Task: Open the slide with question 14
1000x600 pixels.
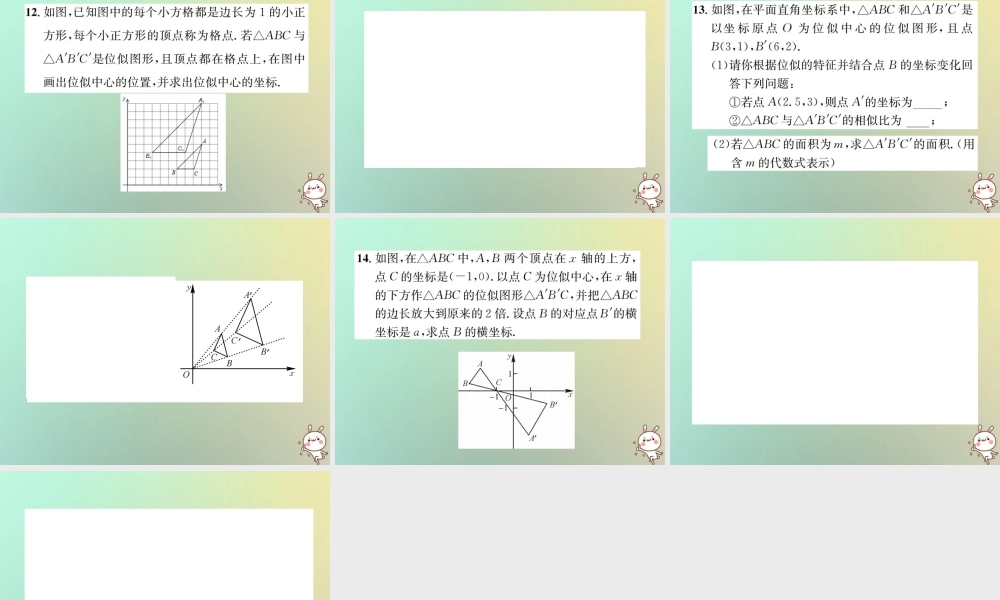Action: 500,342
